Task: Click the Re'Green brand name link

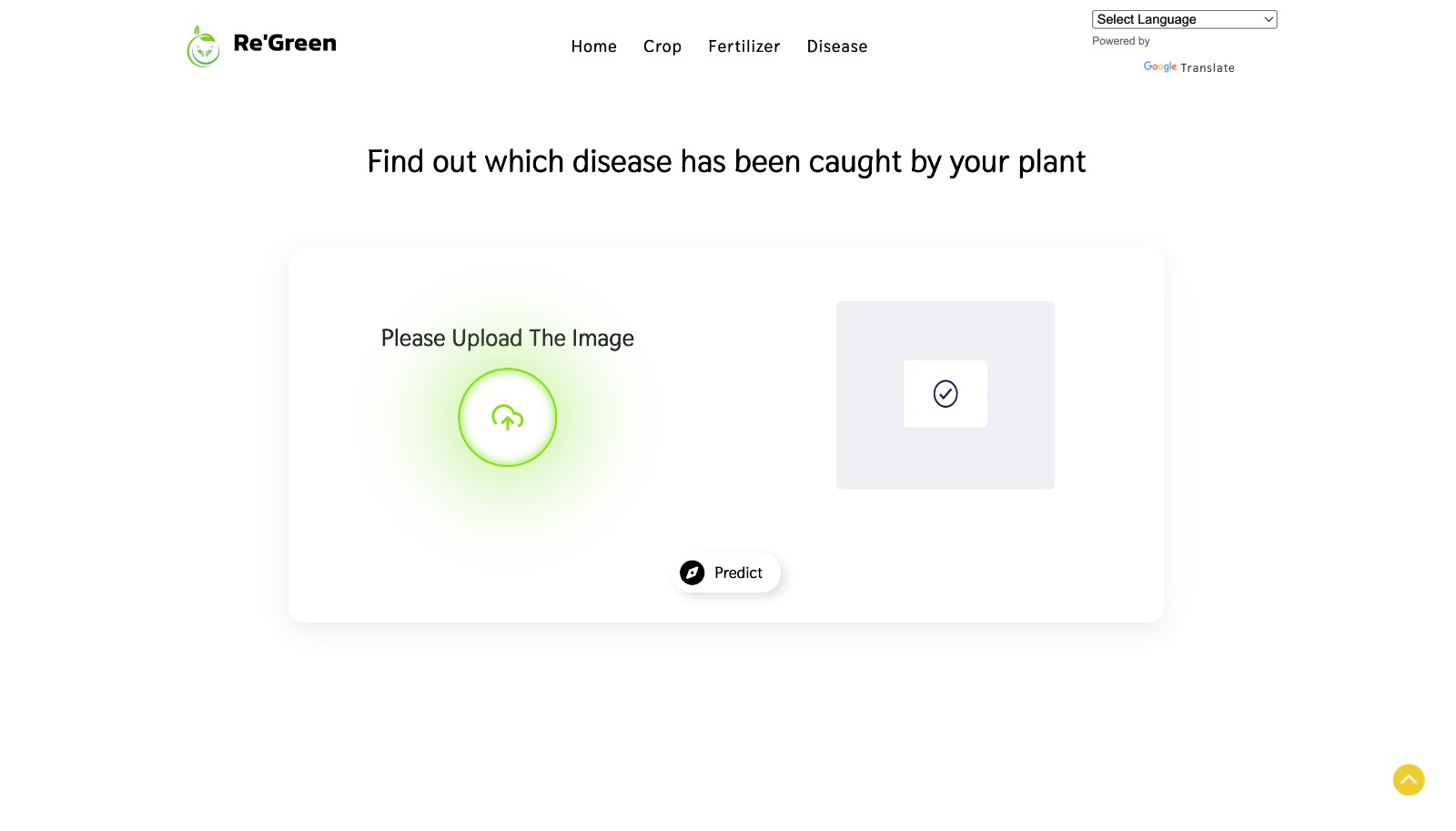Action: (285, 43)
